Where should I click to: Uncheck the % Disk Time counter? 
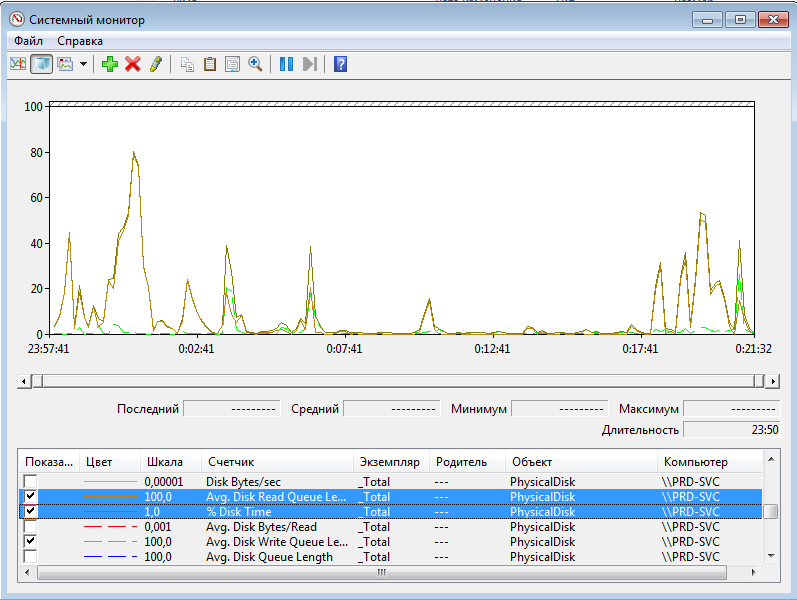pos(30,512)
